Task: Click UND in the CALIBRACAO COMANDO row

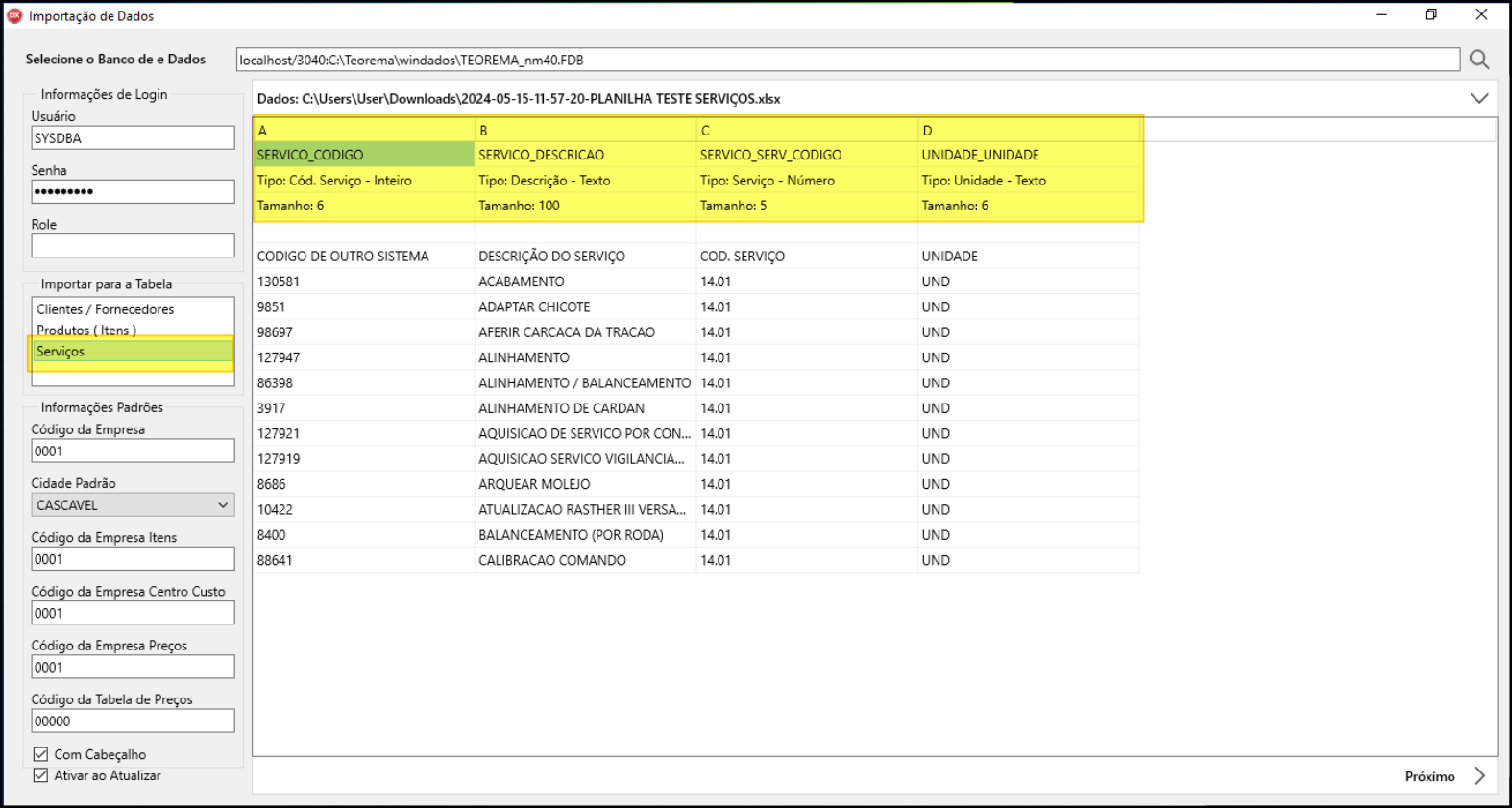Action: click(1029, 560)
